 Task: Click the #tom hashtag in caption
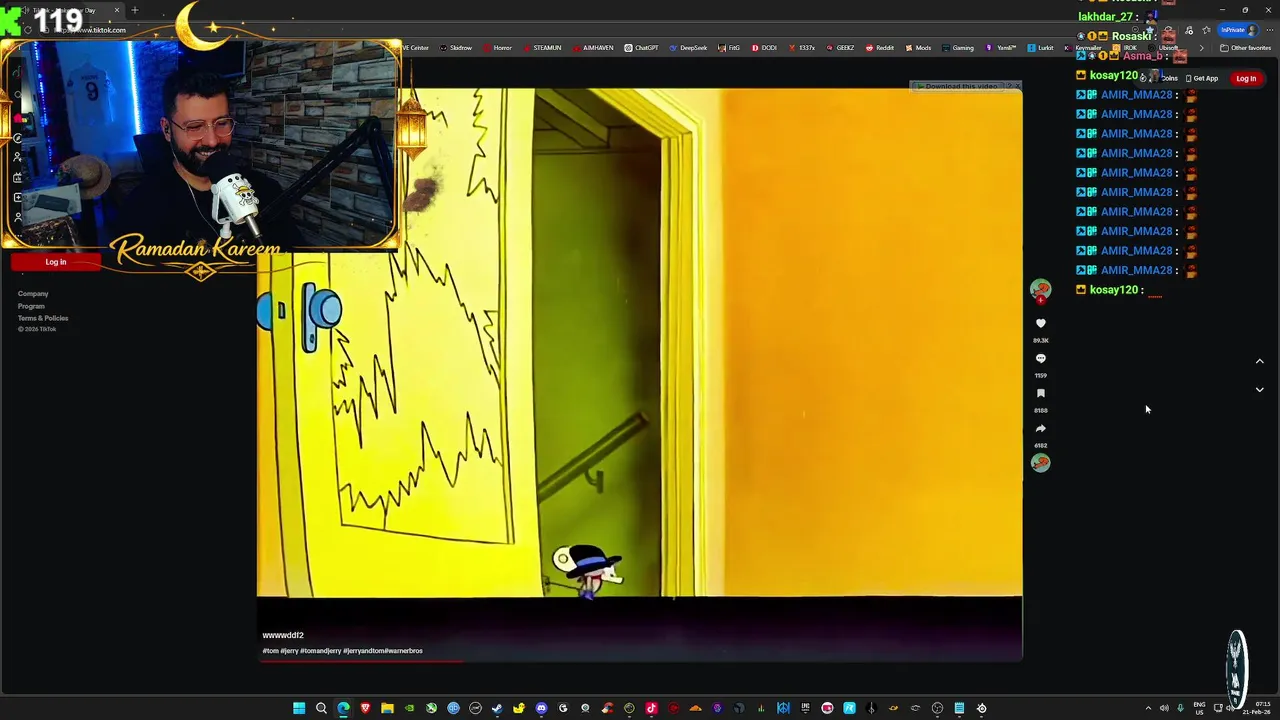tap(270, 651)
